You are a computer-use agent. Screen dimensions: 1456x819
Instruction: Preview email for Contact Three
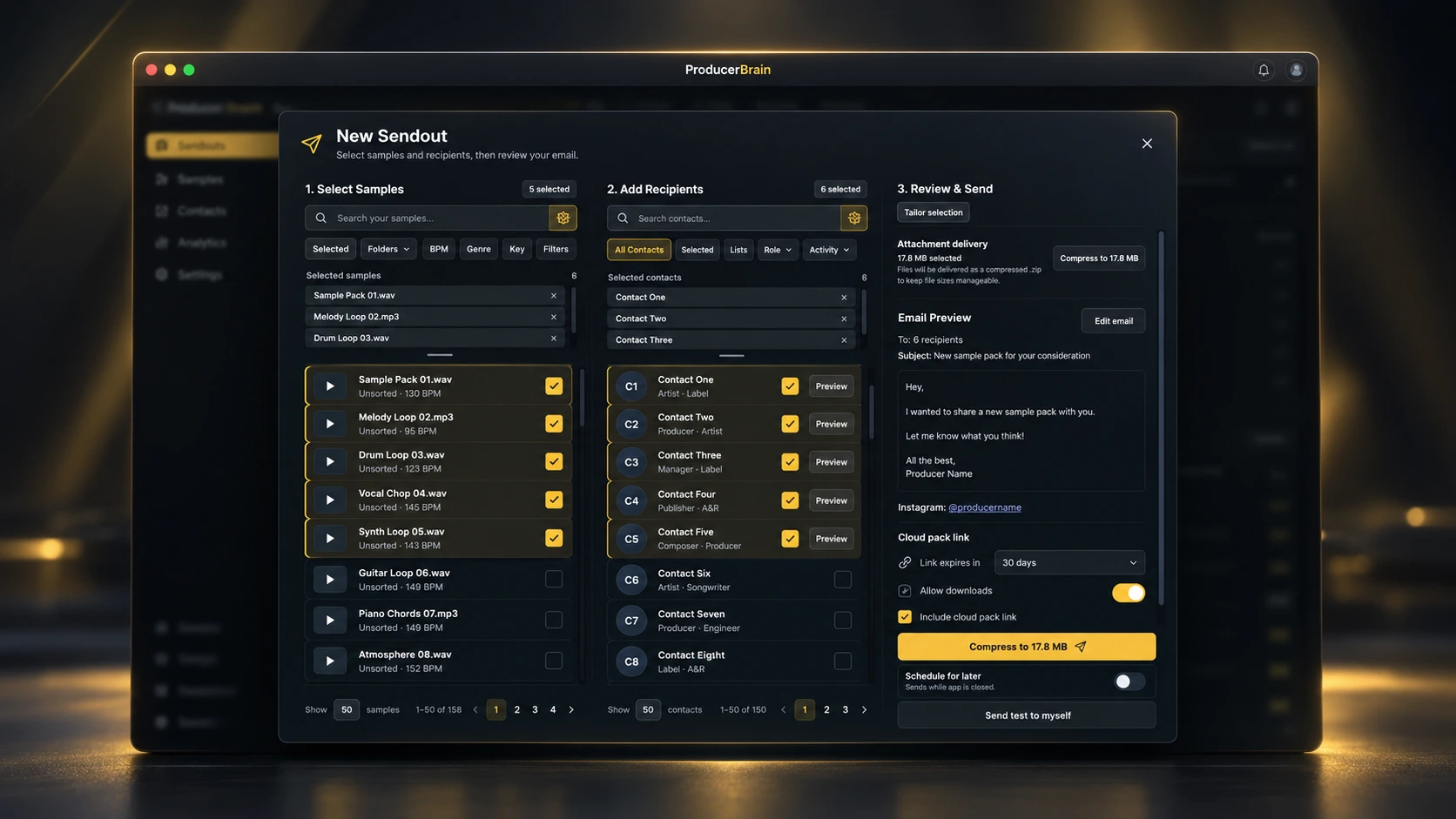point(831,462)
